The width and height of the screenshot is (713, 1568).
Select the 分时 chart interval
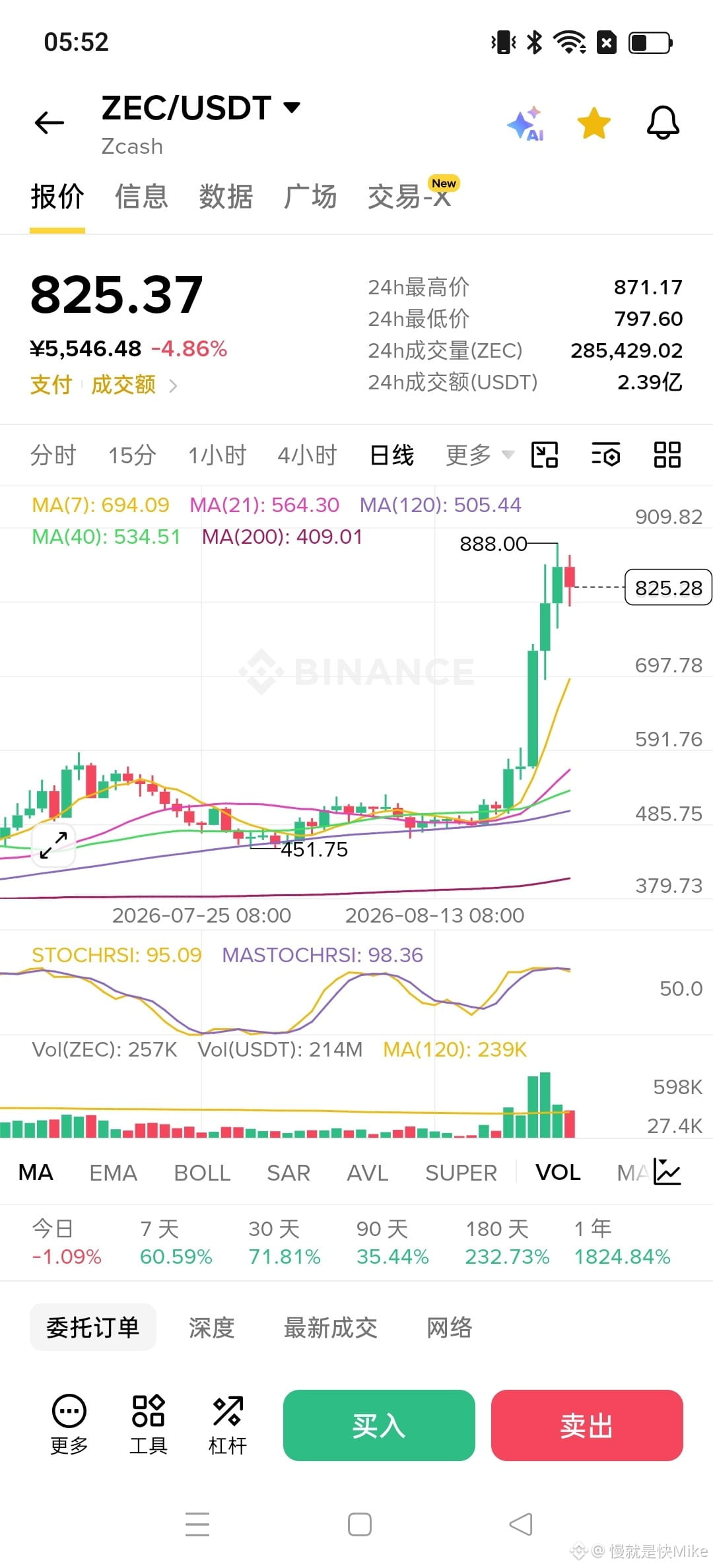tap(53, 455)
